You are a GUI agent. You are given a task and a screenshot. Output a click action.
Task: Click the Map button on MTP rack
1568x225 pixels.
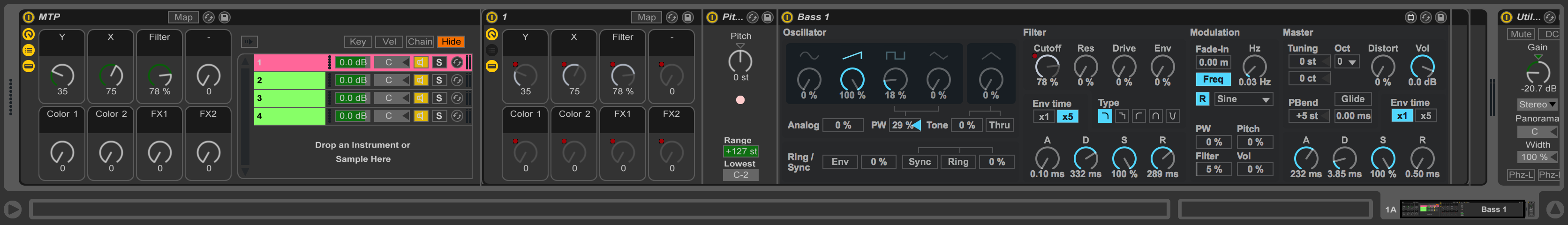click(183, 17)
